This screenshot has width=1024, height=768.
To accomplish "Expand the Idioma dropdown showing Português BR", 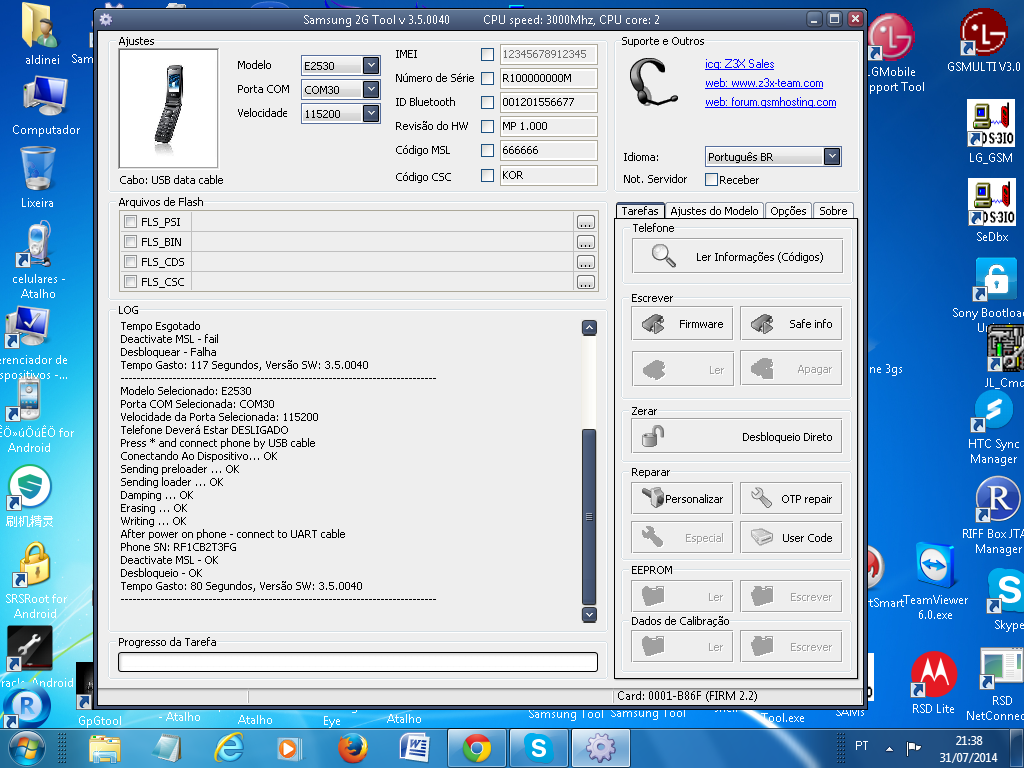I will [831, 157].
